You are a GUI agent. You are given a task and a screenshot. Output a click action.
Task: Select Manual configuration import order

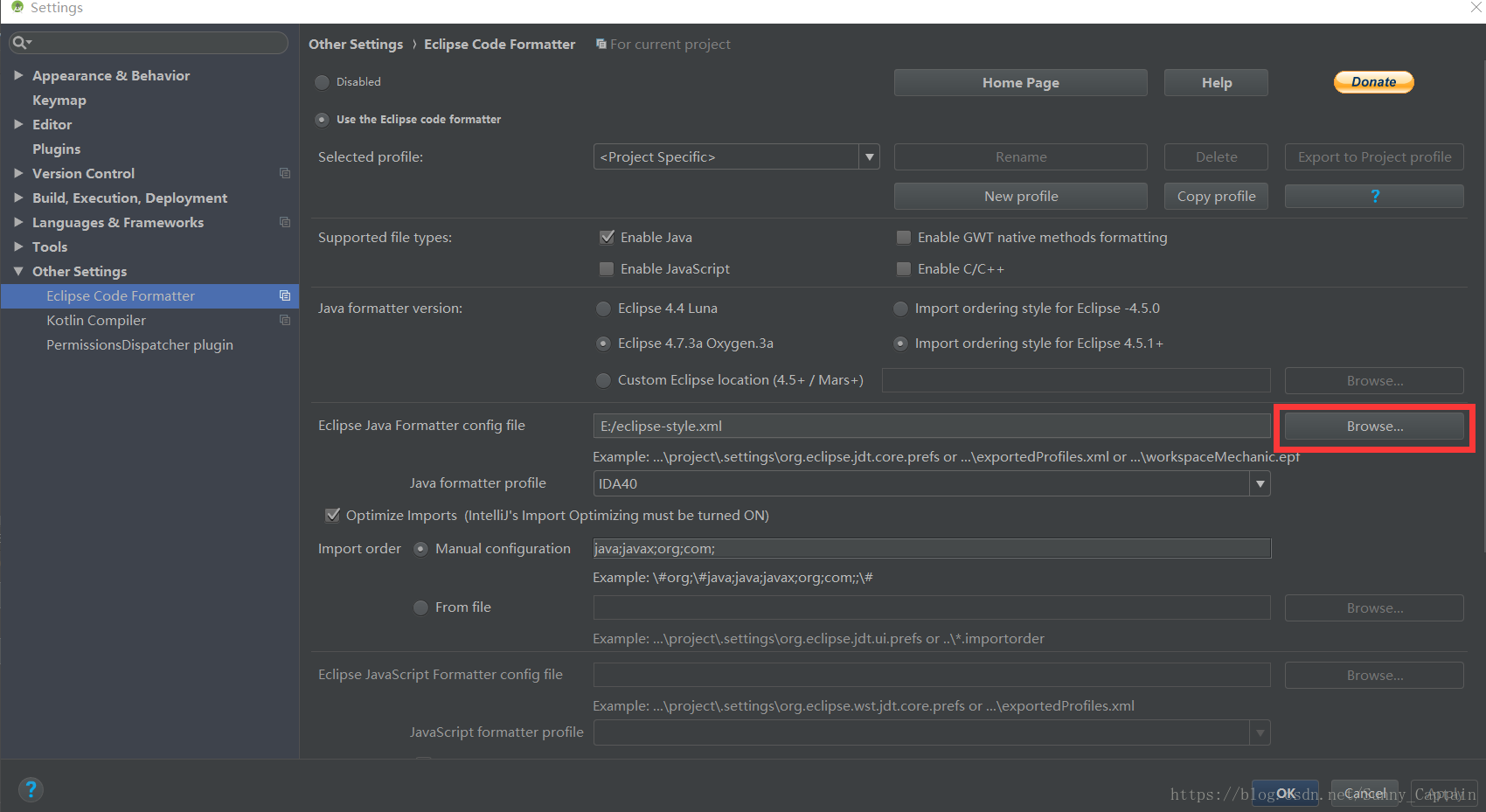click(420, 549)
